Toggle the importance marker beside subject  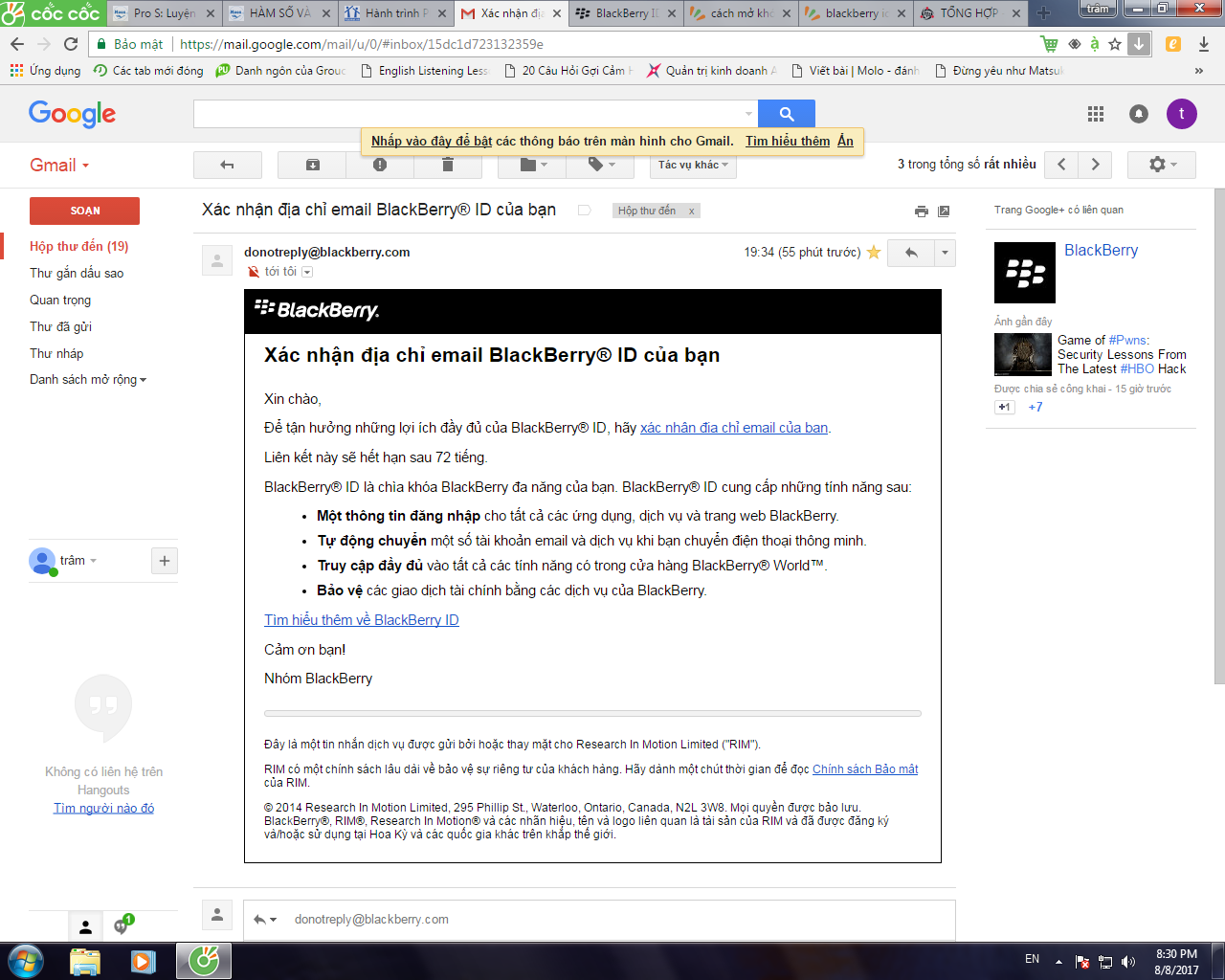click(584, 211)
